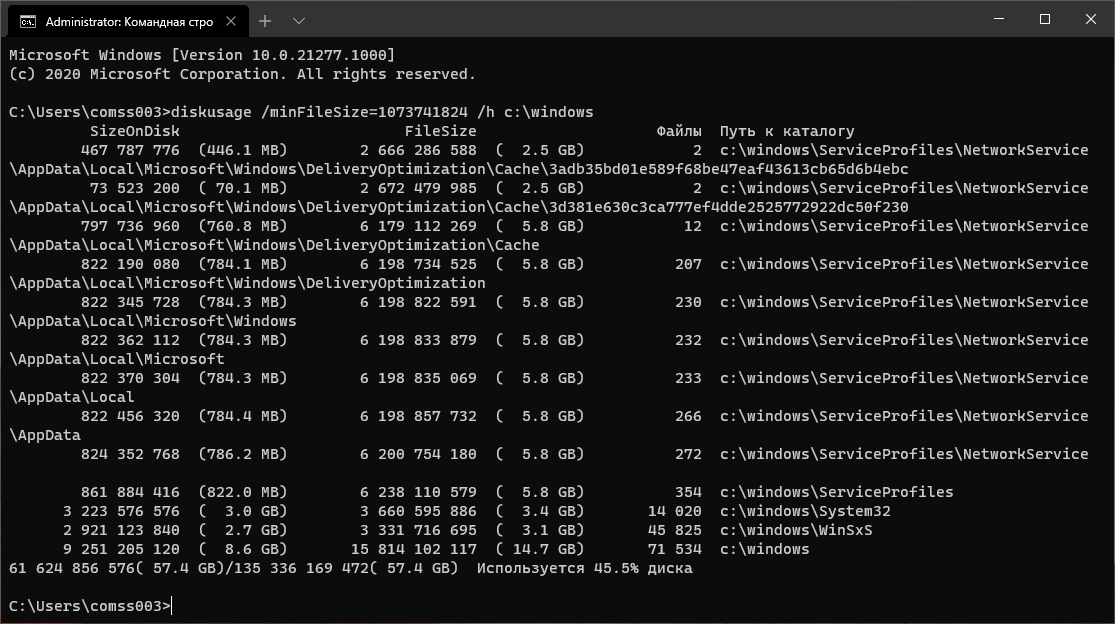Expand the new tab profile dropdown chevron
Viewport: 1115px width, 624px height.
298,21
